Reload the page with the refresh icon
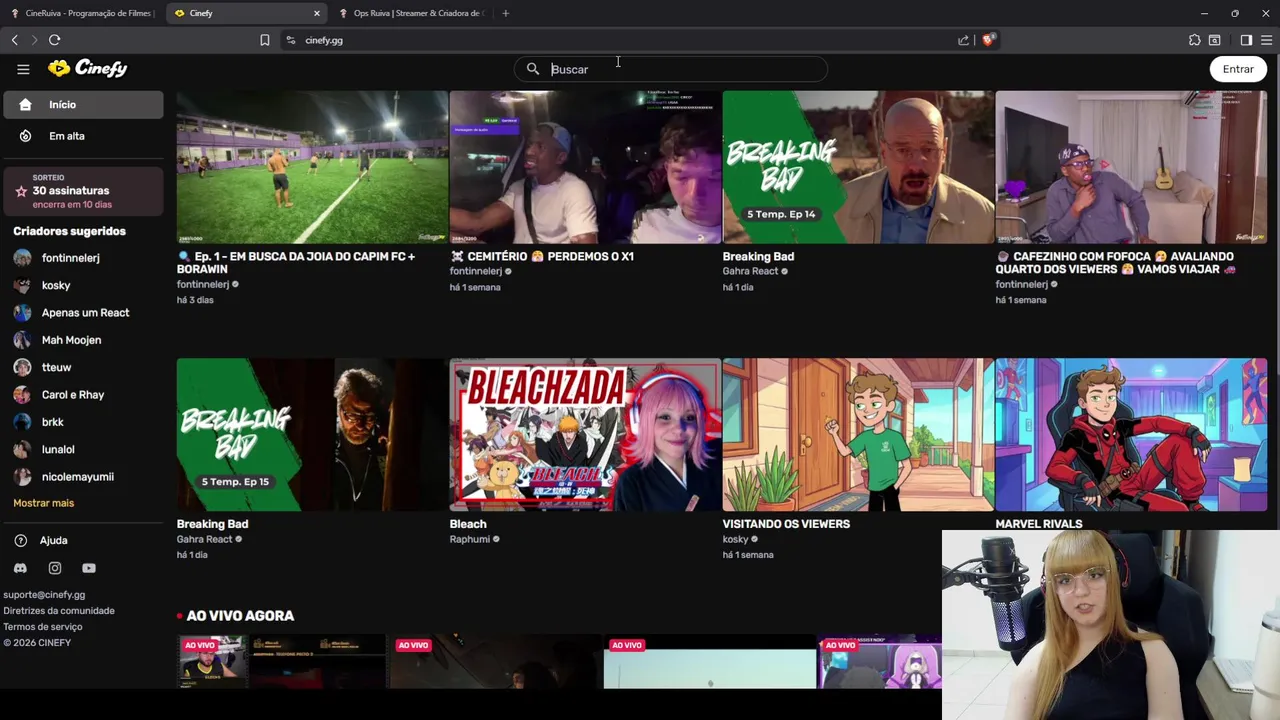Screen dimensions: 1280x720 54,40
